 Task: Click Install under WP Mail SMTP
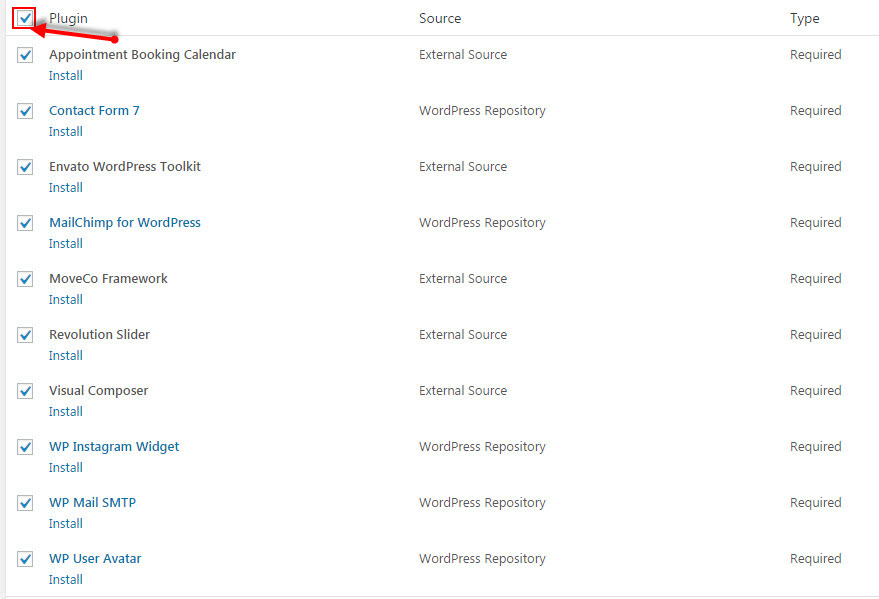(x=66, y=524)
